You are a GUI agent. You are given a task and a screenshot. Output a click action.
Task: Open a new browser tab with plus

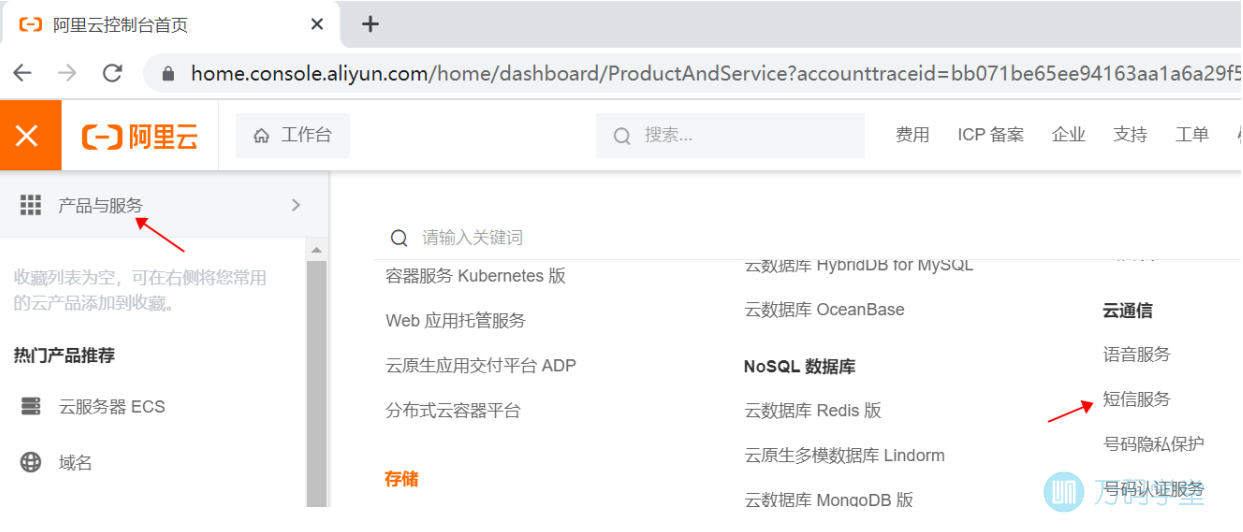[370, 24]
